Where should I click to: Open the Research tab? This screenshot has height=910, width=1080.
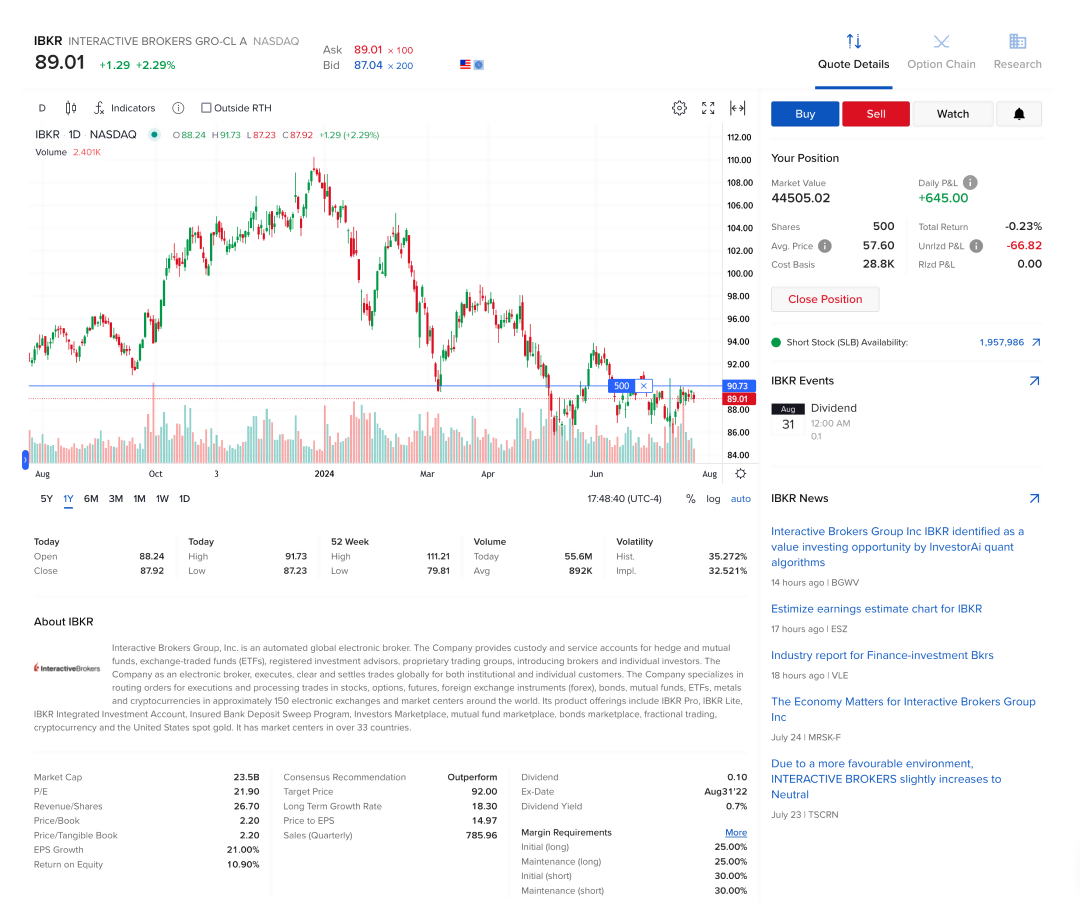[1017, 52]
